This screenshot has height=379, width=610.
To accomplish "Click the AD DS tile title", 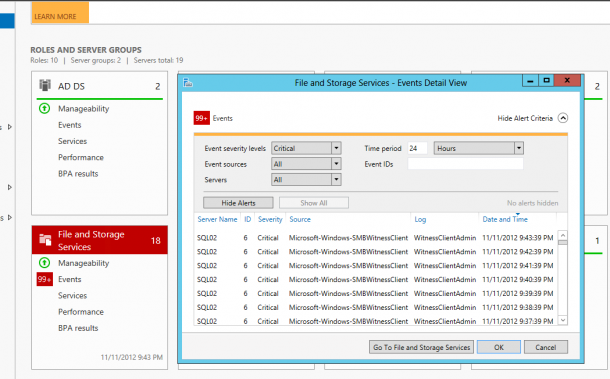I will (x=71, y=86).
